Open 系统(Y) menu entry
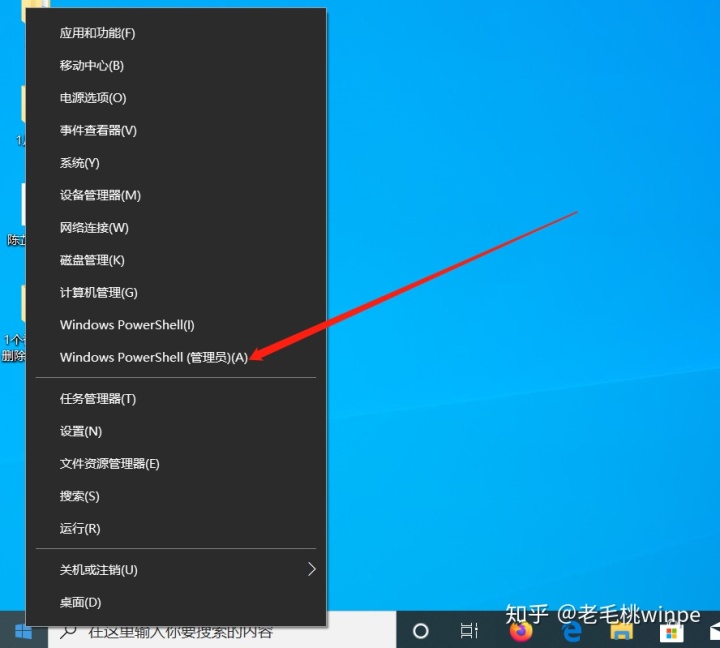Image resolution: width=720 pixels, height=648 pixels. pyautogui.click(x=176, y=163)
